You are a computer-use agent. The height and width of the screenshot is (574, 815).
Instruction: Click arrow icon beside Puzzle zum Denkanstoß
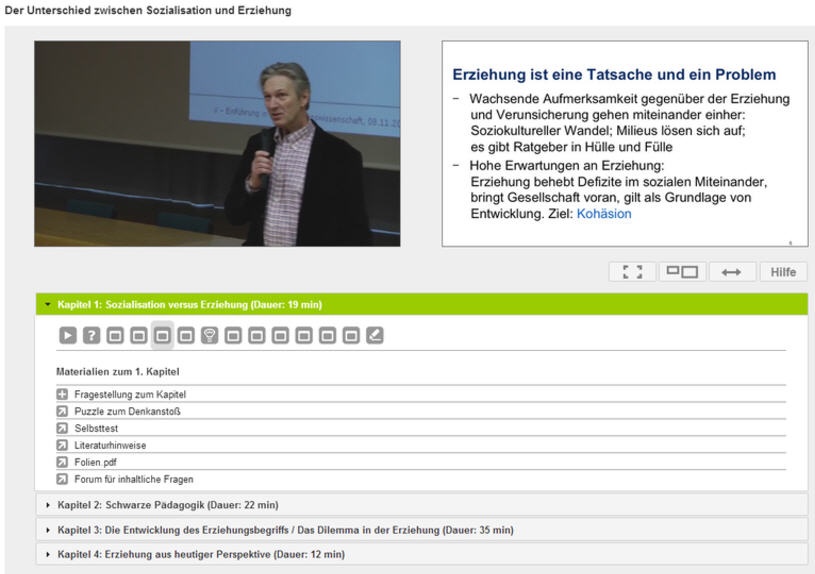(62, 411)
